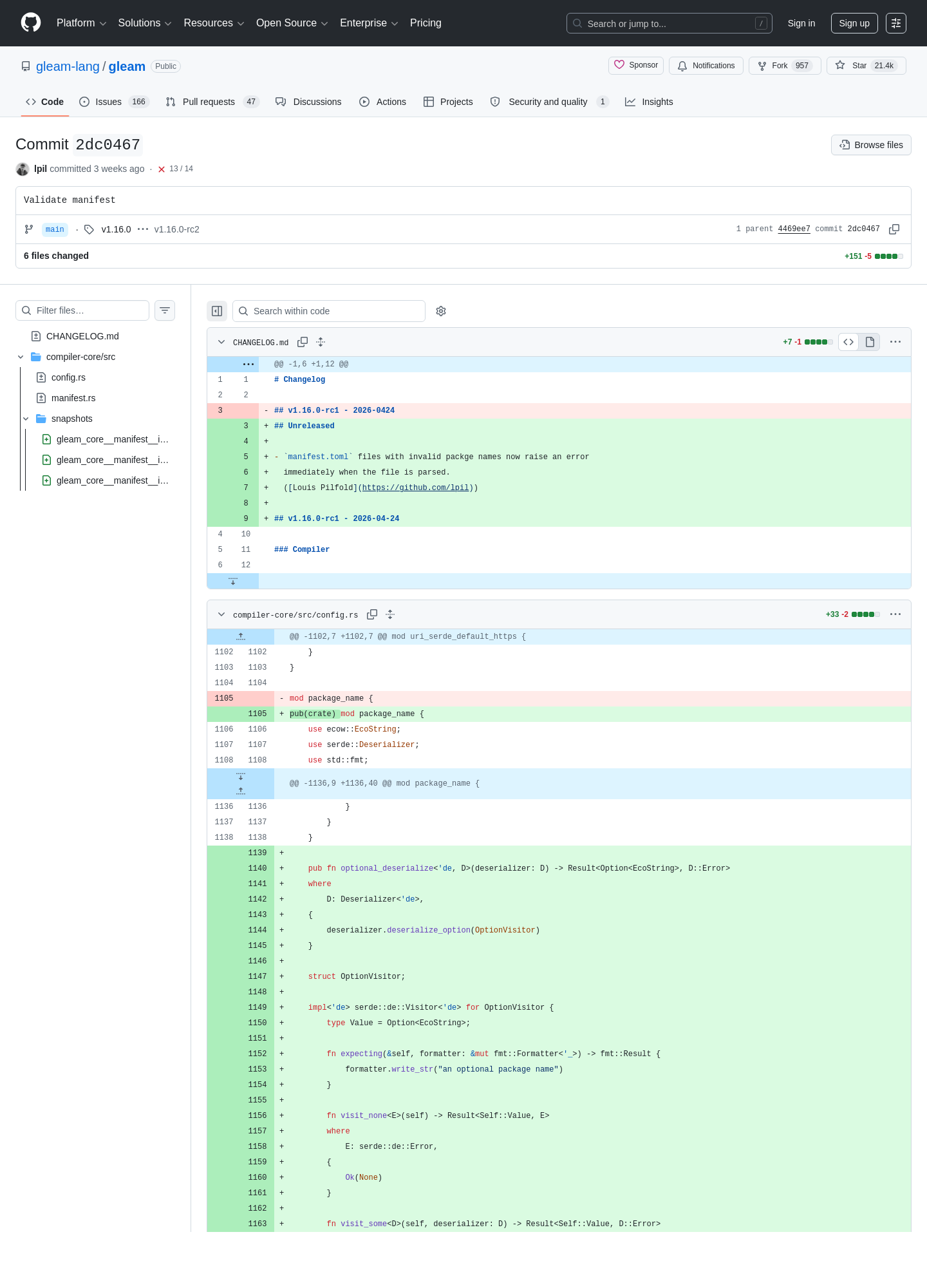Screen dimensions: 927x1288
Task: Open parent commit 4469ee7 link
Action: (x=794, y=229)
